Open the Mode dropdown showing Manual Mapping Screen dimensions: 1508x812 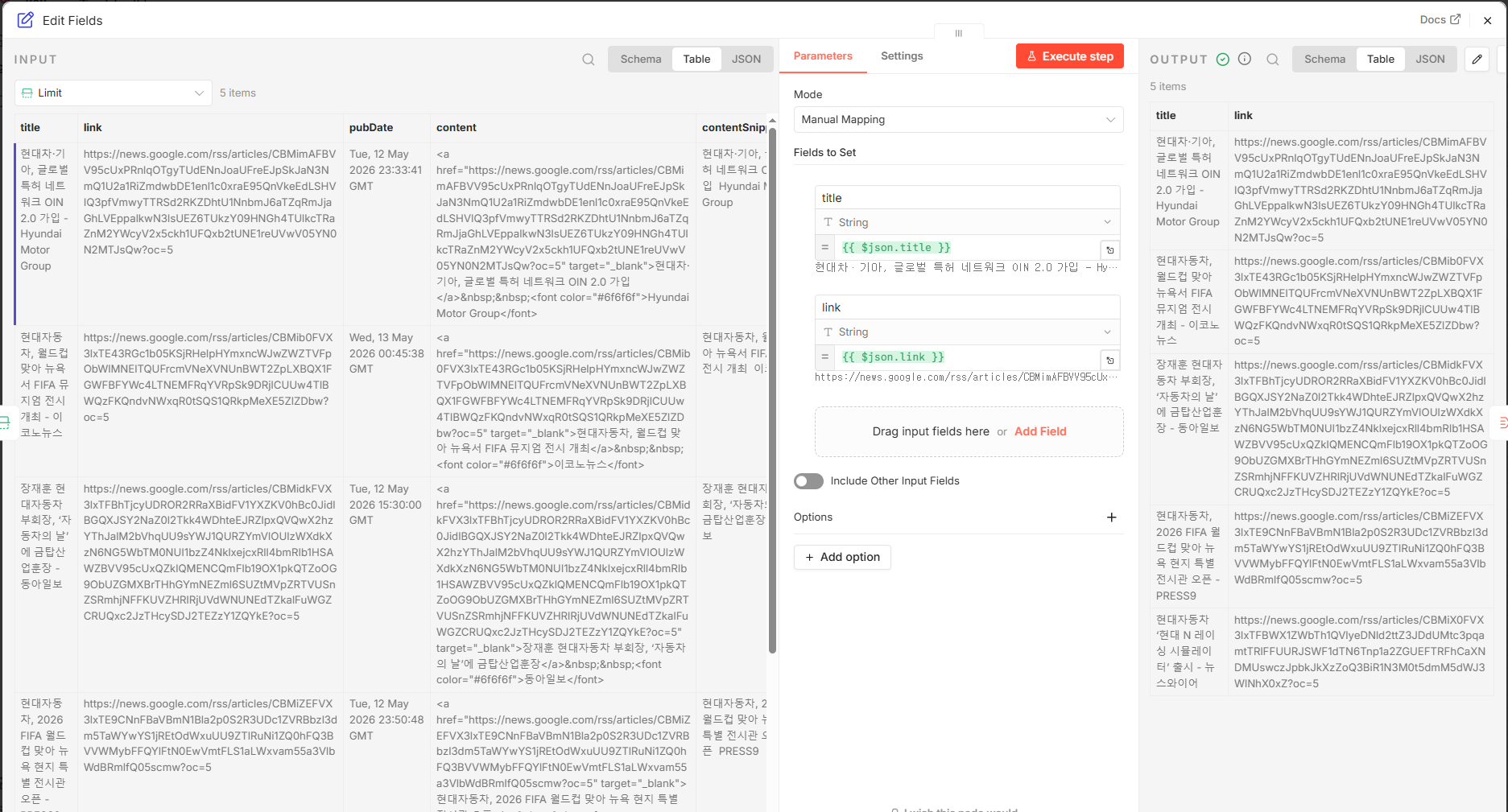[958, 120]
